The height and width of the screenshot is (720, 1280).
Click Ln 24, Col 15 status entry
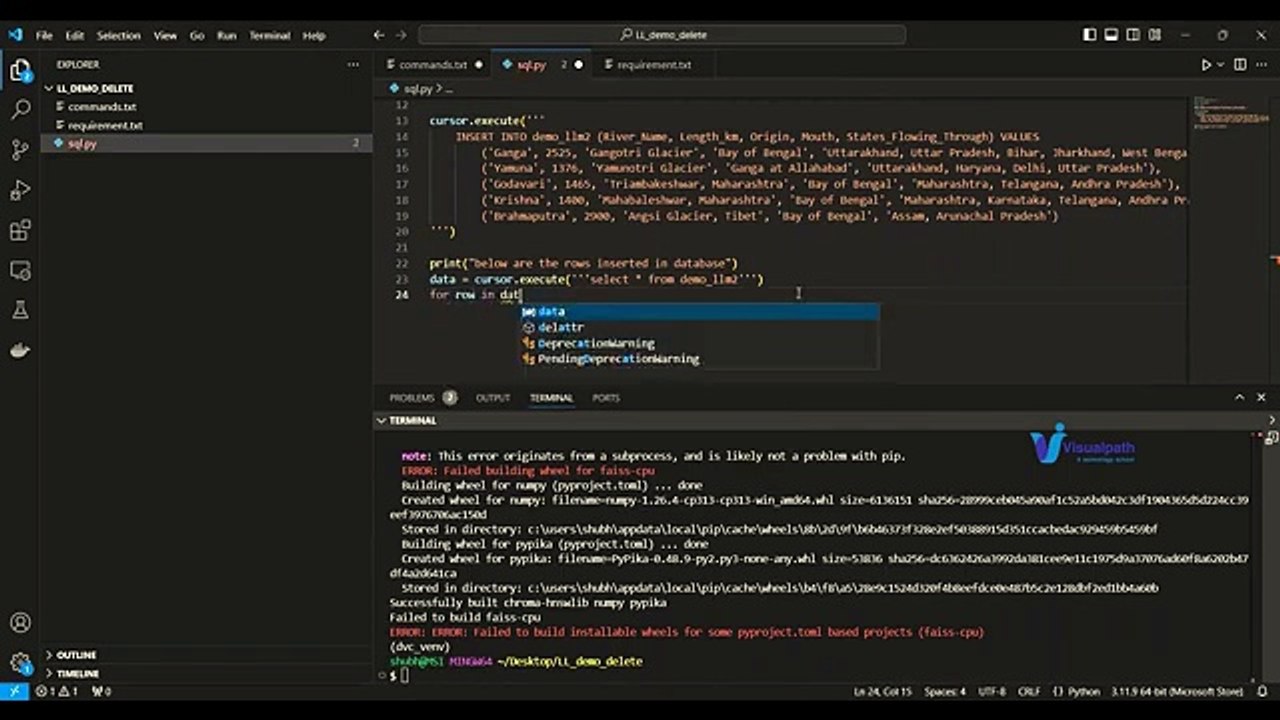coord(882,691)
